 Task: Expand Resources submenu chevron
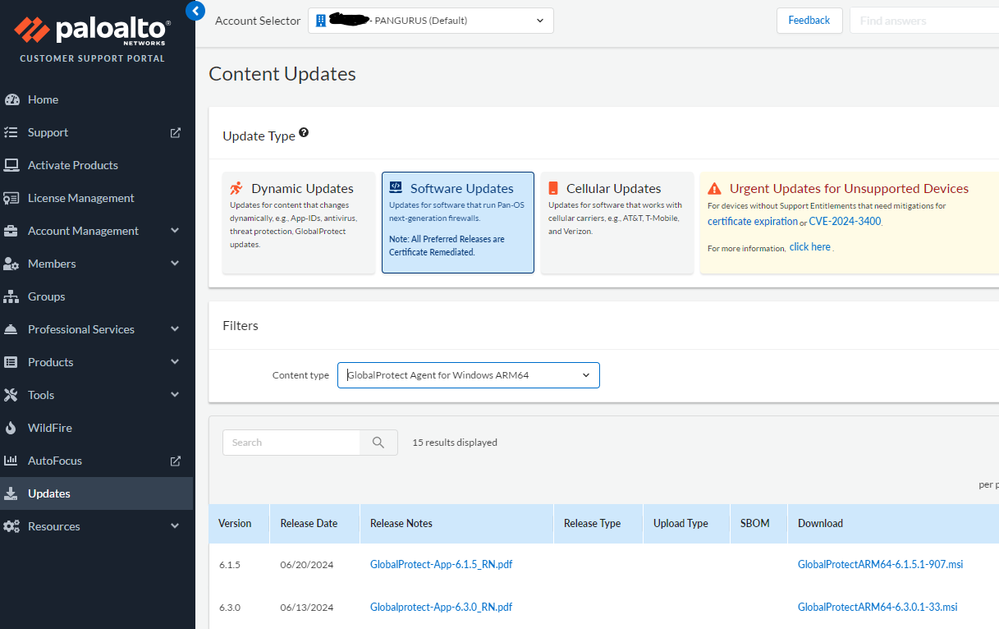tap(175, 526)
